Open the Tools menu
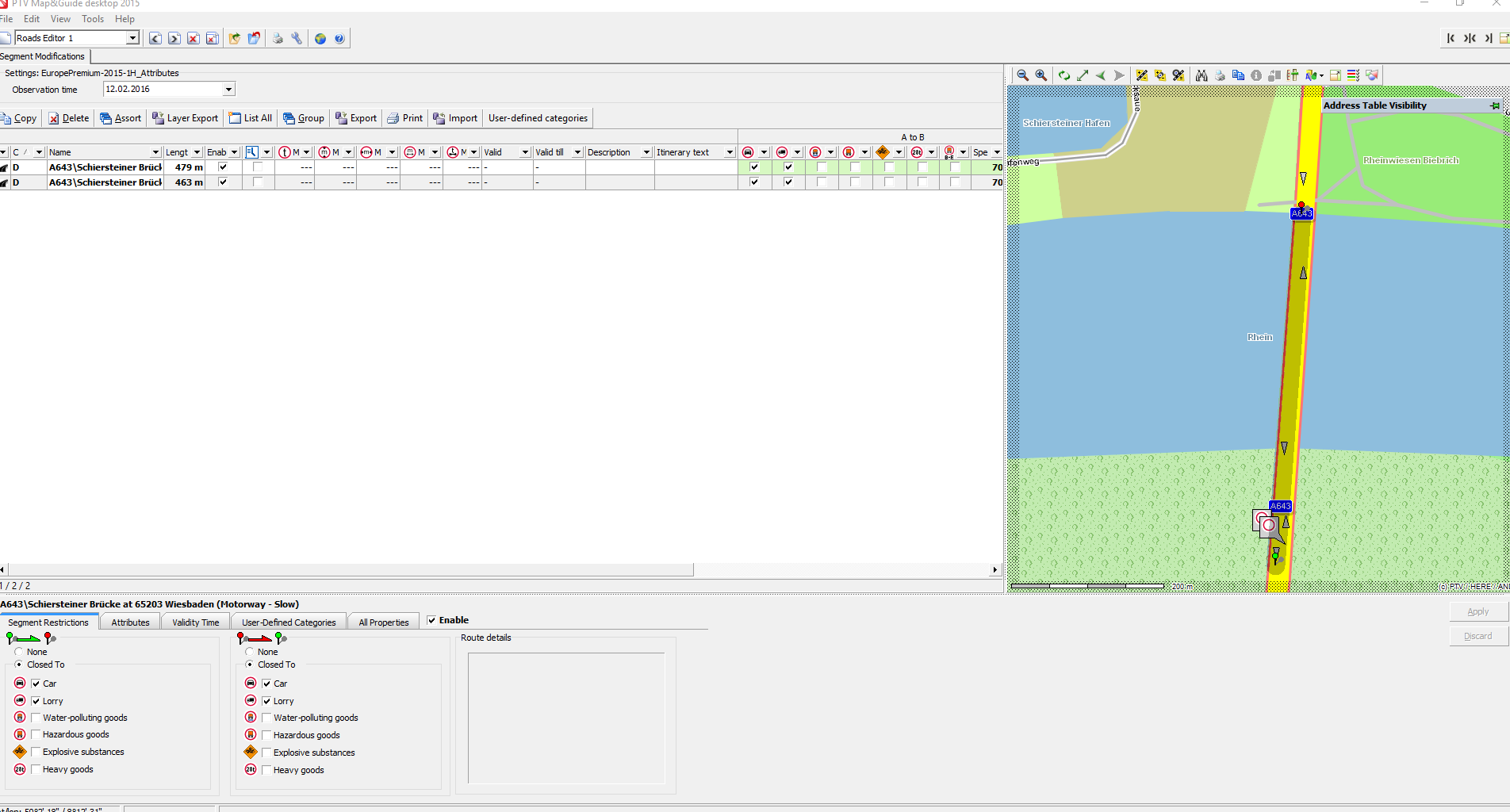Viewport: 1510px width, 812px height. pyautogui.click(x=93, y=19)
